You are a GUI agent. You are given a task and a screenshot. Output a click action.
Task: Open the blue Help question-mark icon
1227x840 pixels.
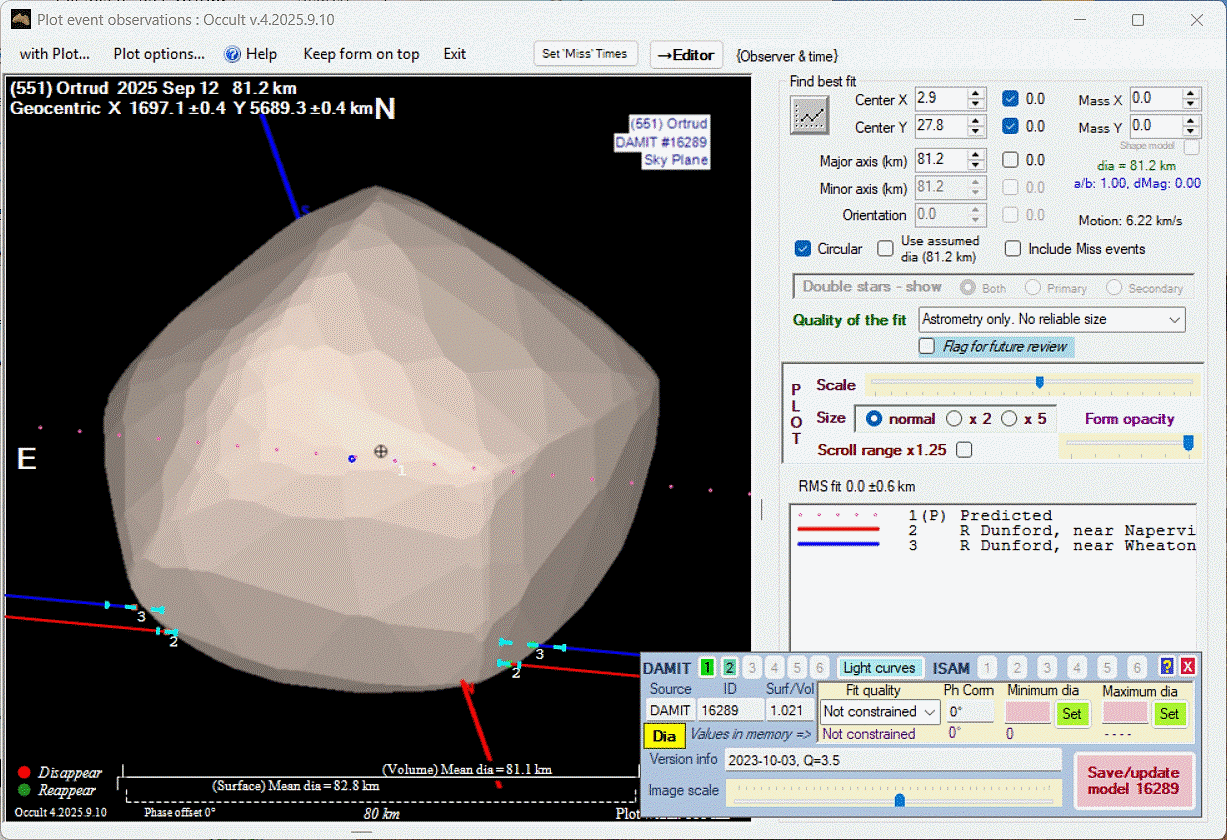233,54
